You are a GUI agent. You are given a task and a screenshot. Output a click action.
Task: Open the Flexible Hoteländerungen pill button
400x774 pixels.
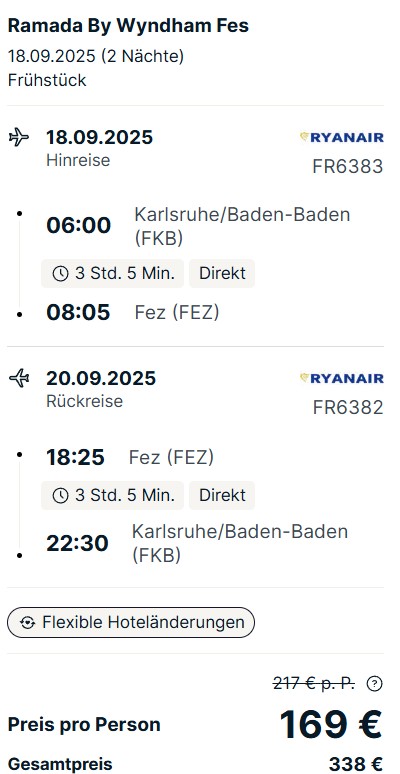(x=131, y=622)
